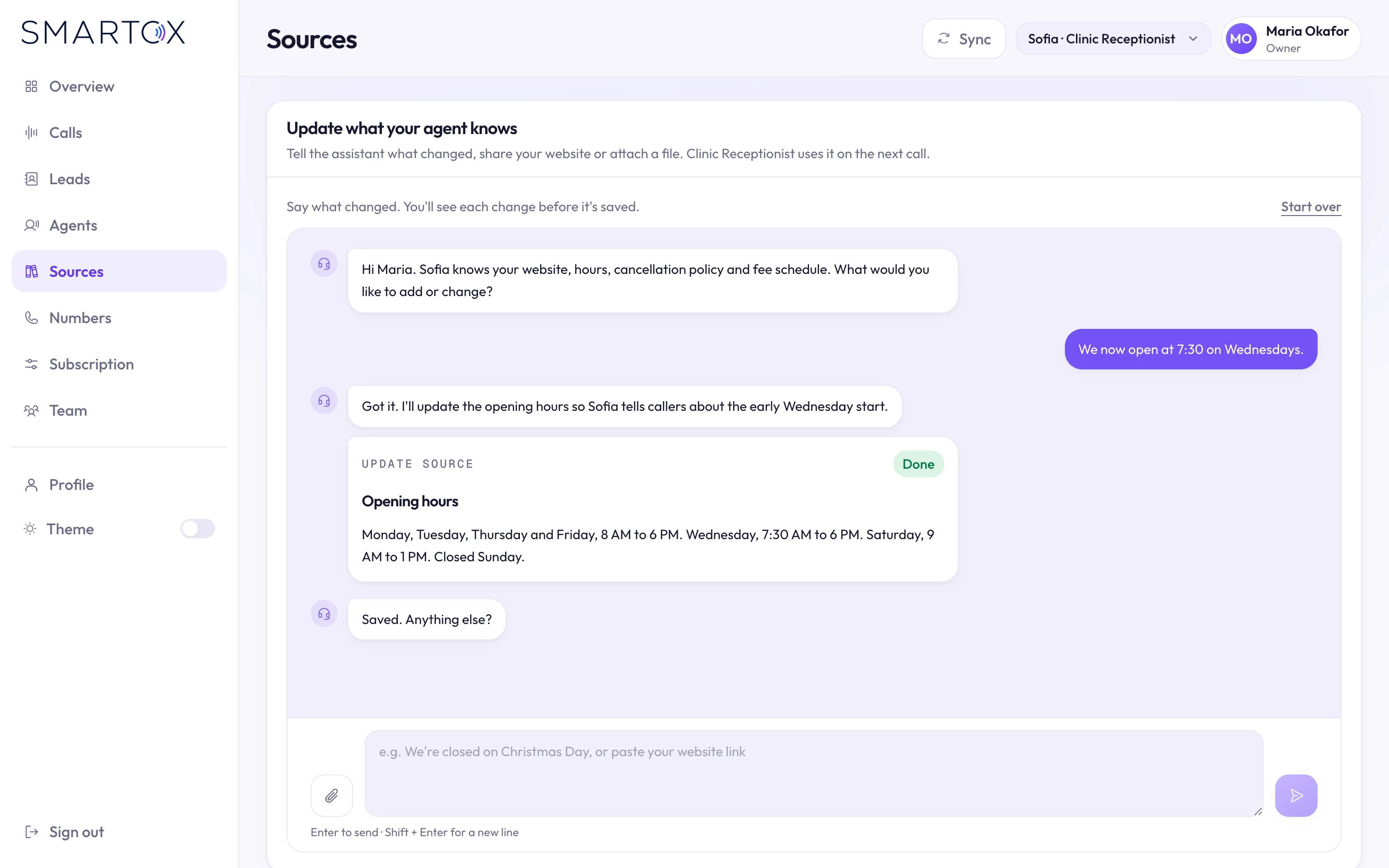
Task: Open the Maria Okafor account menu
Action: pos(1291,39)
